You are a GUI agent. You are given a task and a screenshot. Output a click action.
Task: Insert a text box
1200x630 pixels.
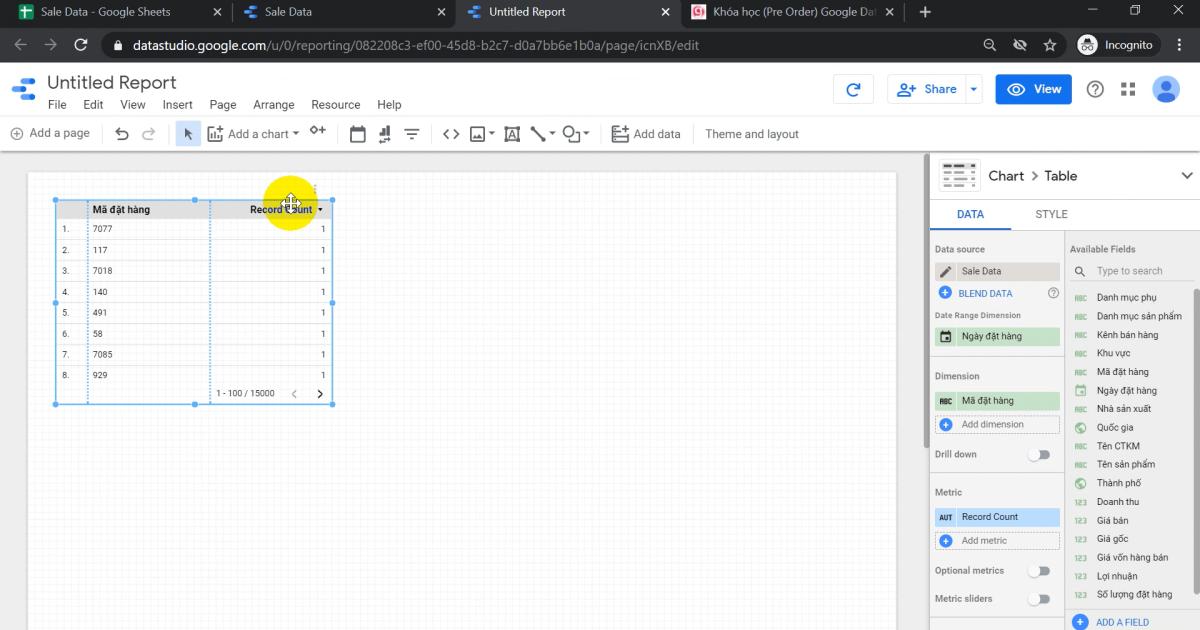click(511, 133)
